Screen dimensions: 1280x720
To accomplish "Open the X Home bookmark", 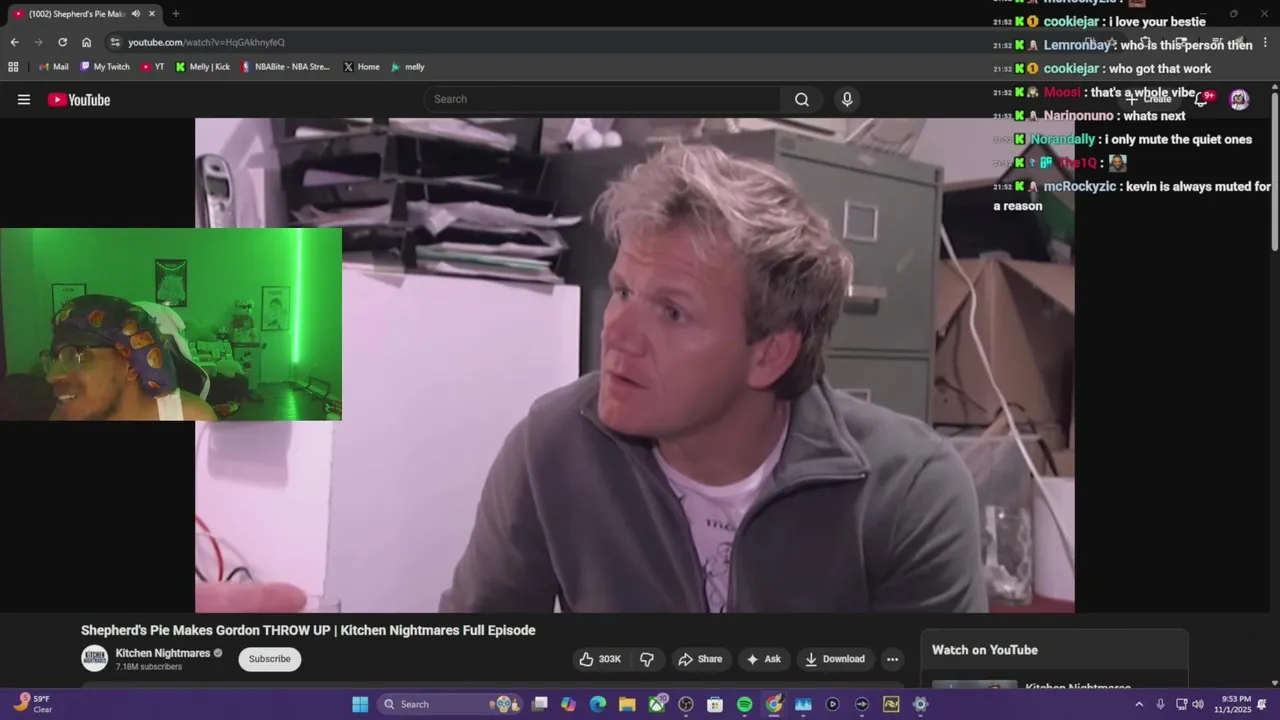I will click(361, 67).
